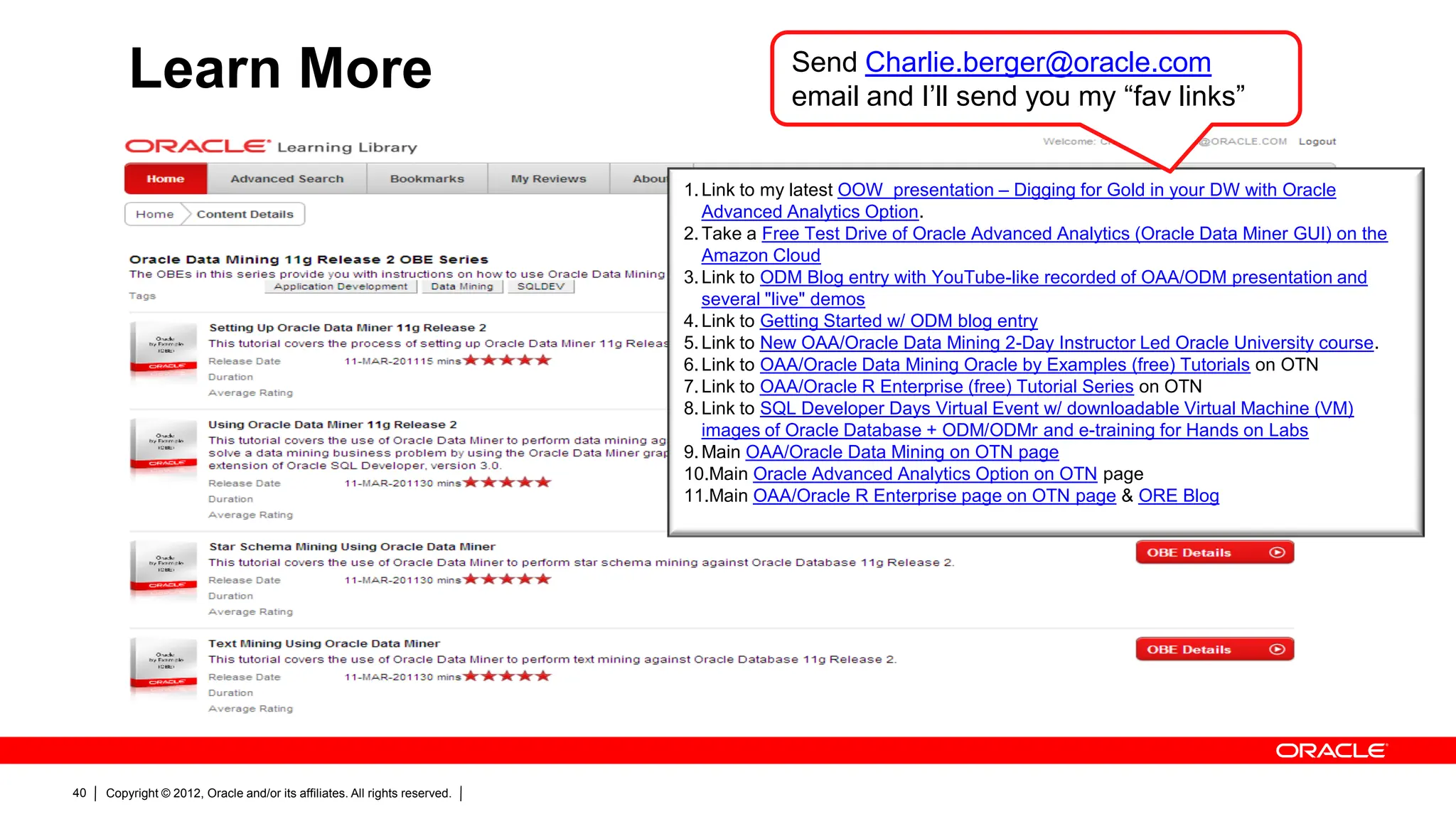Open Using Oracle Data Miner 11g Release 2 title

point(333,424)
